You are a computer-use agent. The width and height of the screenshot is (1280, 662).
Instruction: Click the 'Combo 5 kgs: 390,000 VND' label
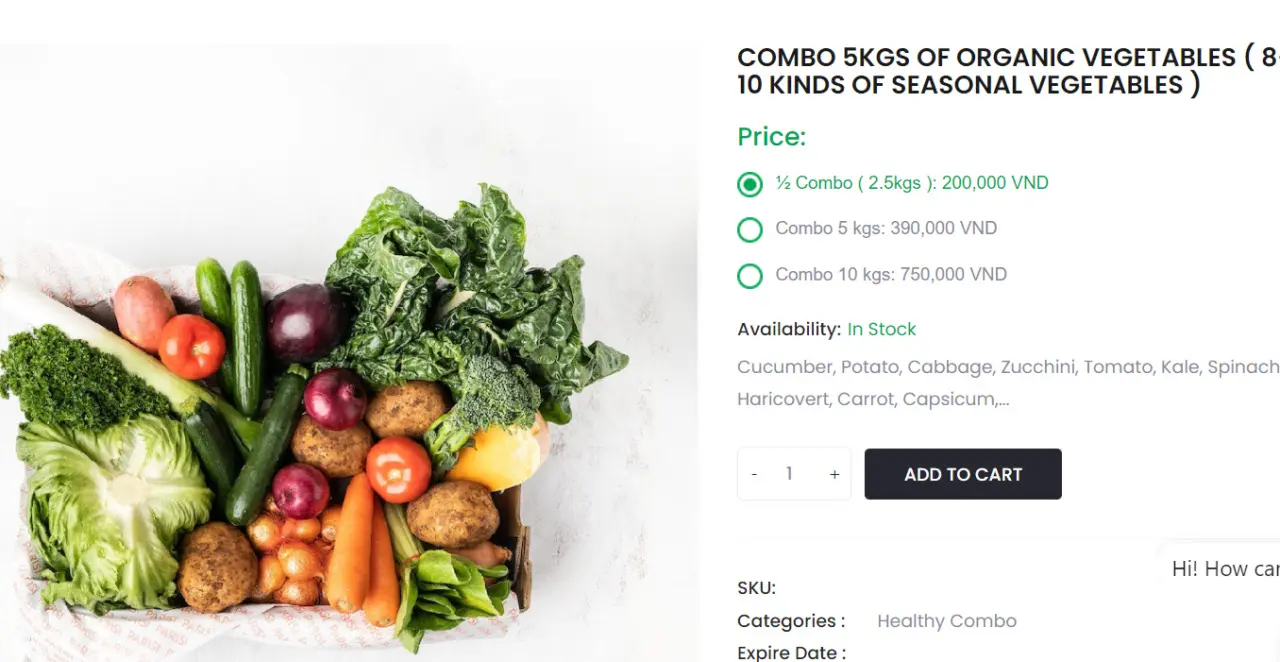click(x=886, y=228)
